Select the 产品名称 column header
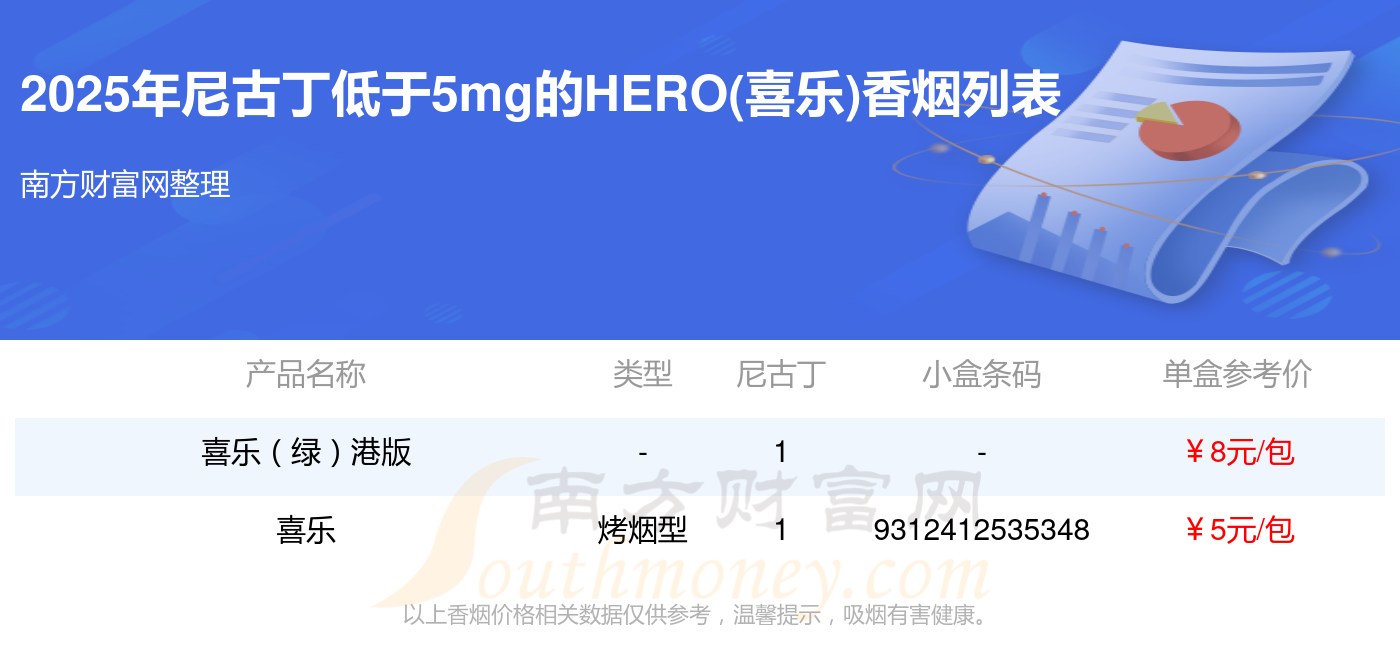 point(306,374)
